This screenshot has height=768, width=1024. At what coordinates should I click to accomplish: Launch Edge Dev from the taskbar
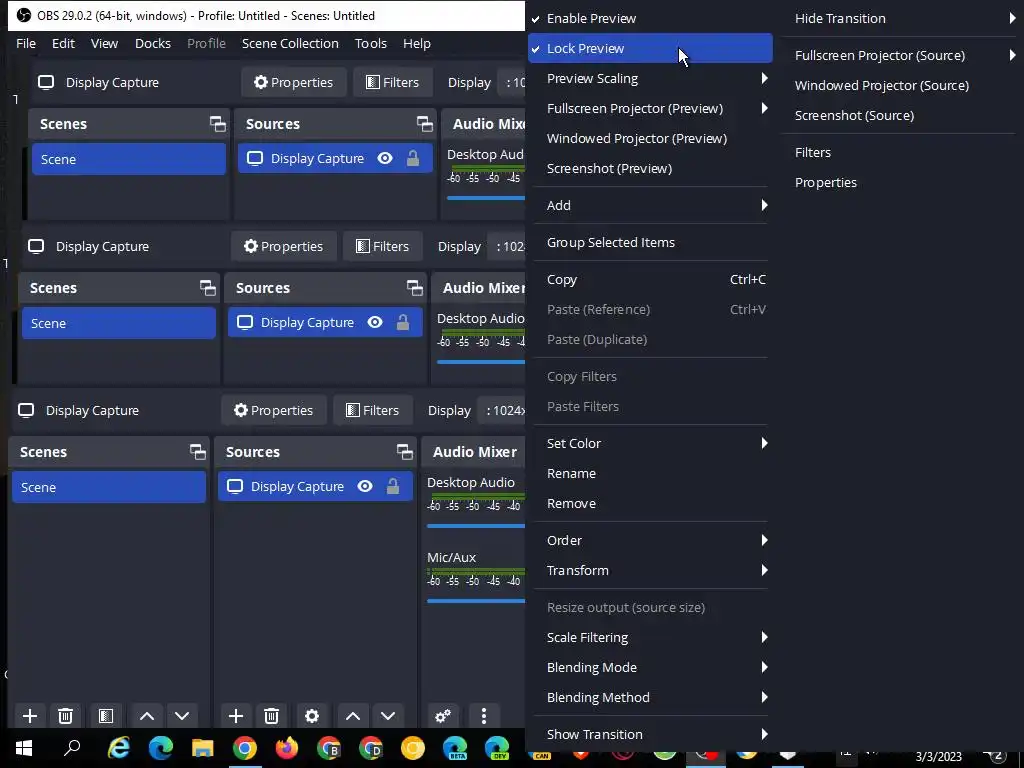(x=497, y=748)
